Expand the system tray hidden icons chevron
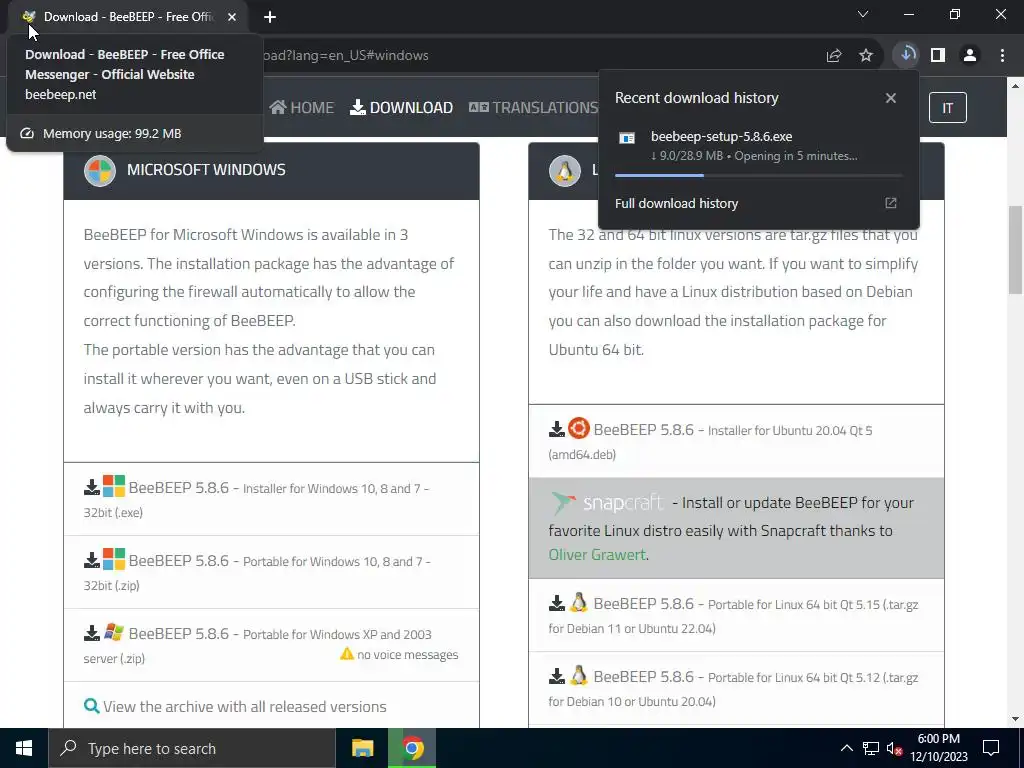The width and height of the screenshot is (1024, 768). point(846,748)
